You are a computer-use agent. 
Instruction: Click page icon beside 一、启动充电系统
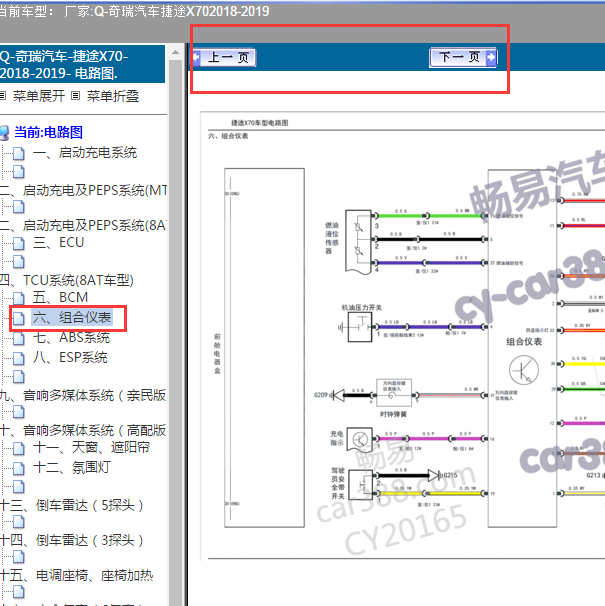point(19,153)
